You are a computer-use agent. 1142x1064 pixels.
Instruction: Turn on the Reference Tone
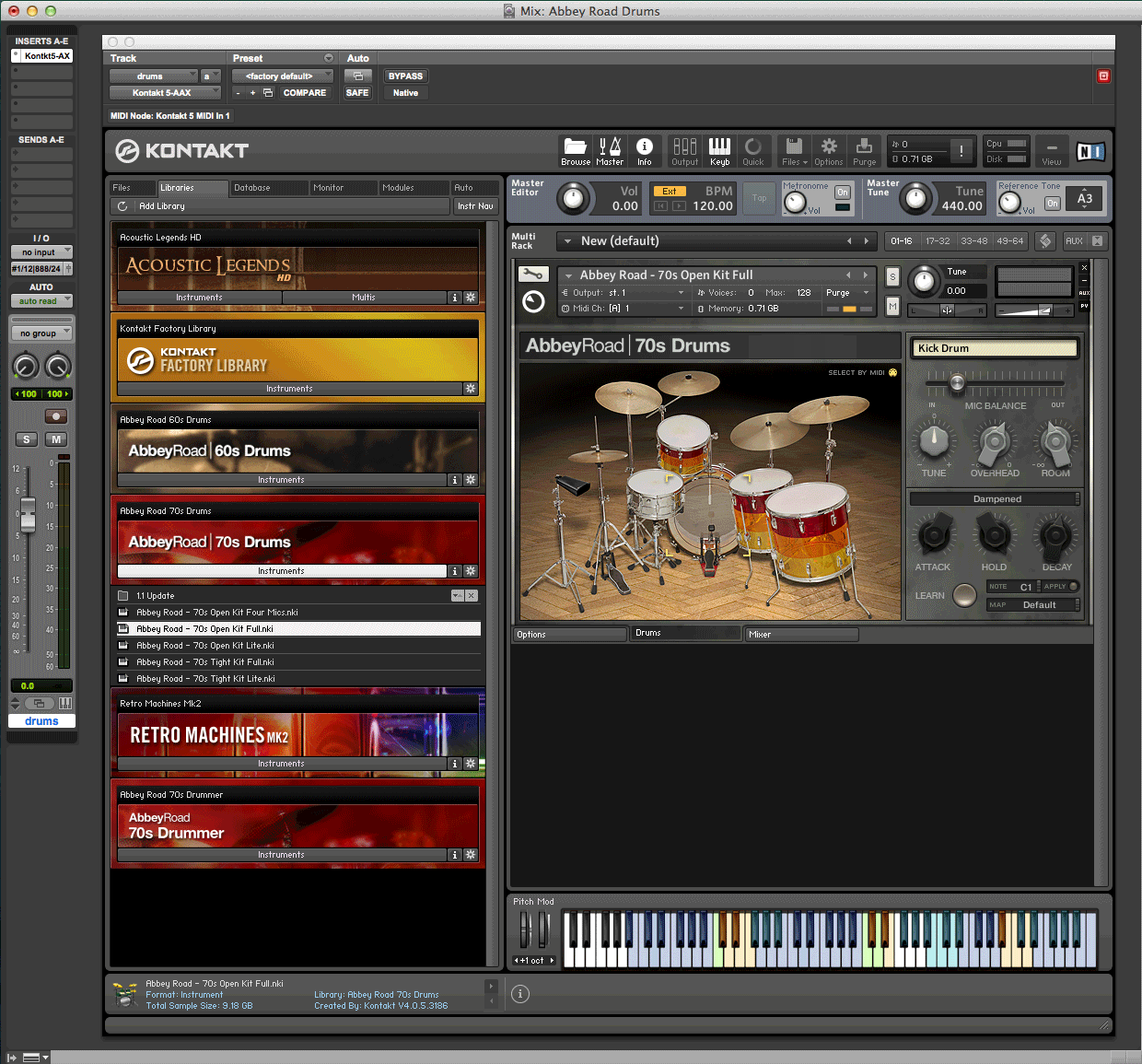point(1053,204)
